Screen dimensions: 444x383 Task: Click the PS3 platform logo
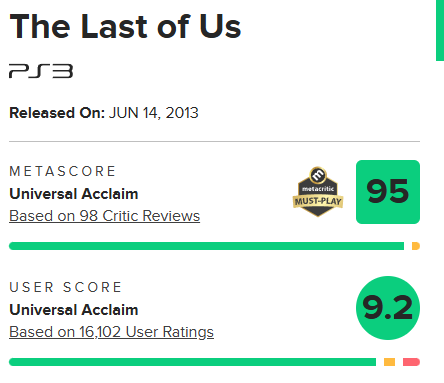(41, 71)
